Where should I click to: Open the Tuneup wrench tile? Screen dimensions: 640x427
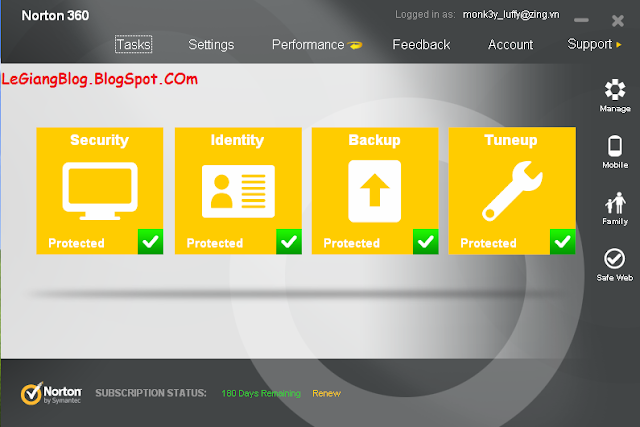click(512, 191)
